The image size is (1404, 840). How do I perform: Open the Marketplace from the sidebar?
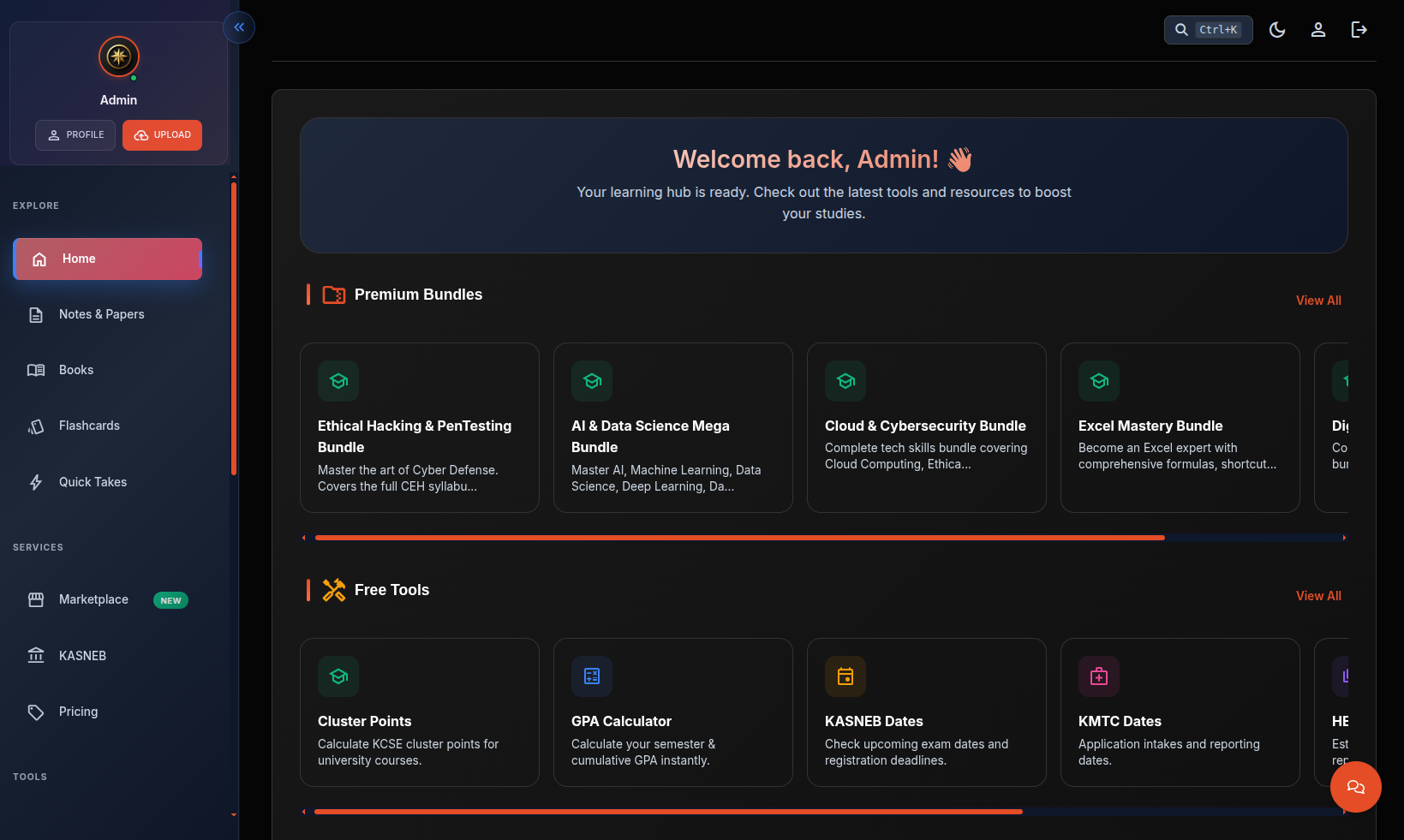pos(93,599)
